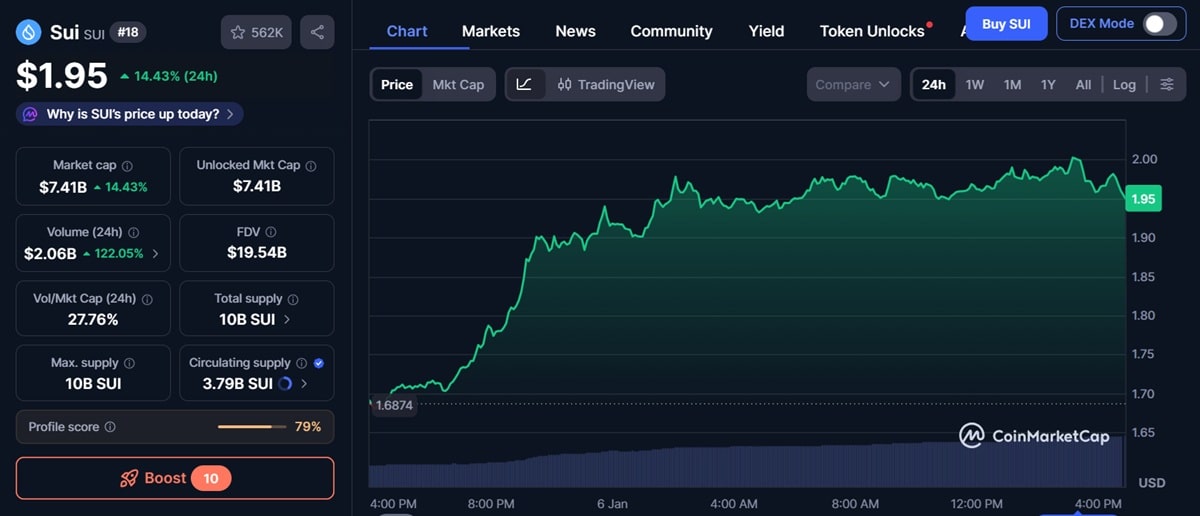Click the Buy SUI button

pyautogui.click(x=1007, y=24)
